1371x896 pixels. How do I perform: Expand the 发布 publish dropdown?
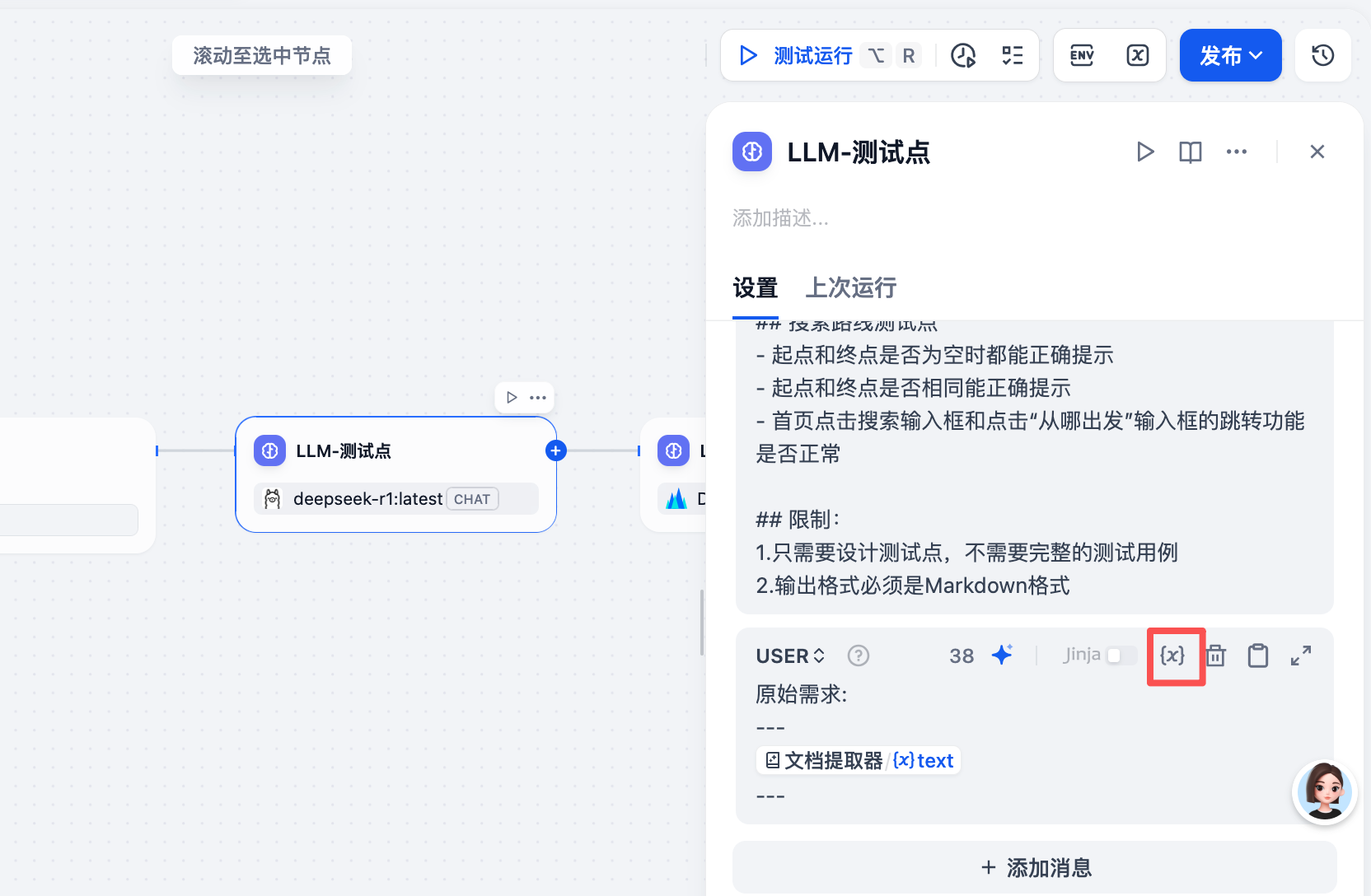click(1231, 55)
